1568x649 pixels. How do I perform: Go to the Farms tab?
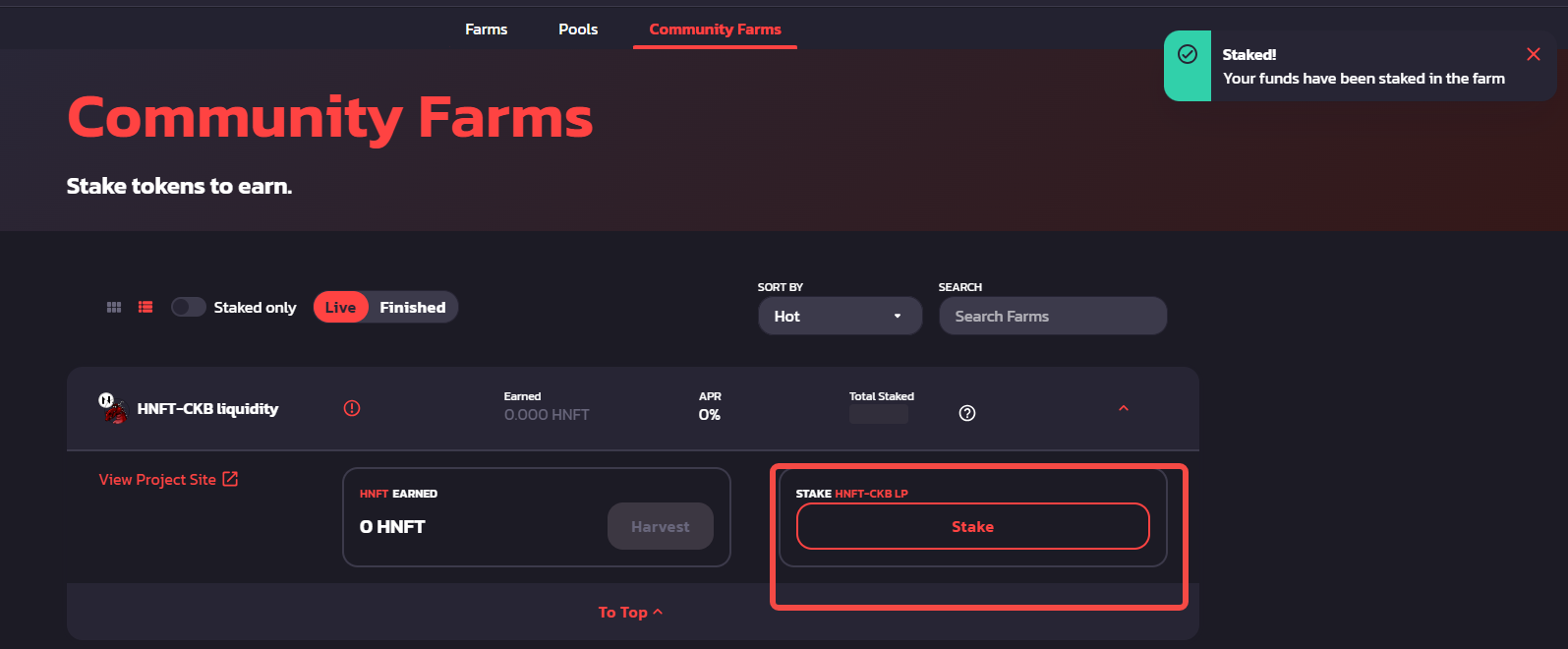click(x=486, y=29)
